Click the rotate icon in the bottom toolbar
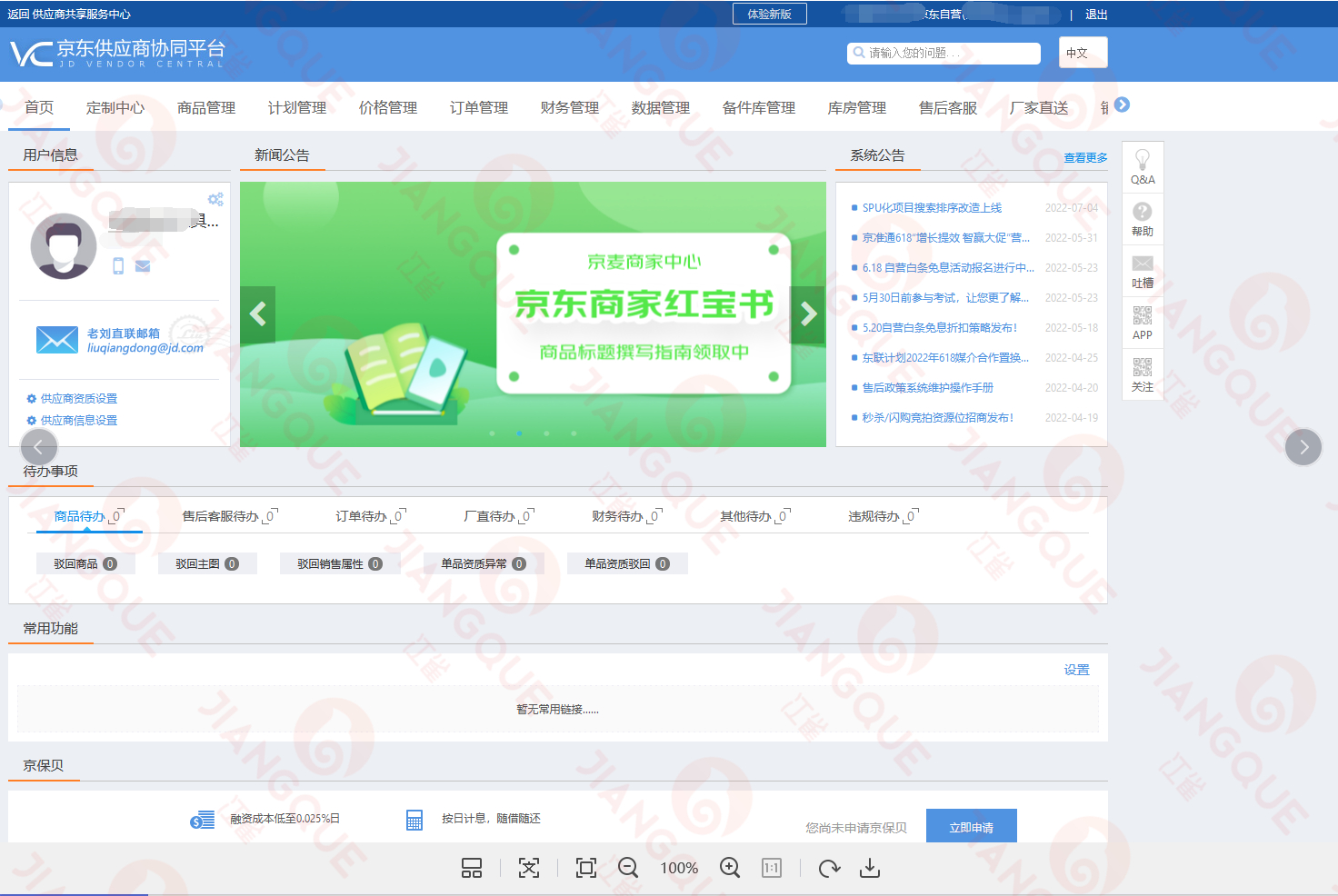This screenshot has height=896, width=1338. (x=828, y=868)
